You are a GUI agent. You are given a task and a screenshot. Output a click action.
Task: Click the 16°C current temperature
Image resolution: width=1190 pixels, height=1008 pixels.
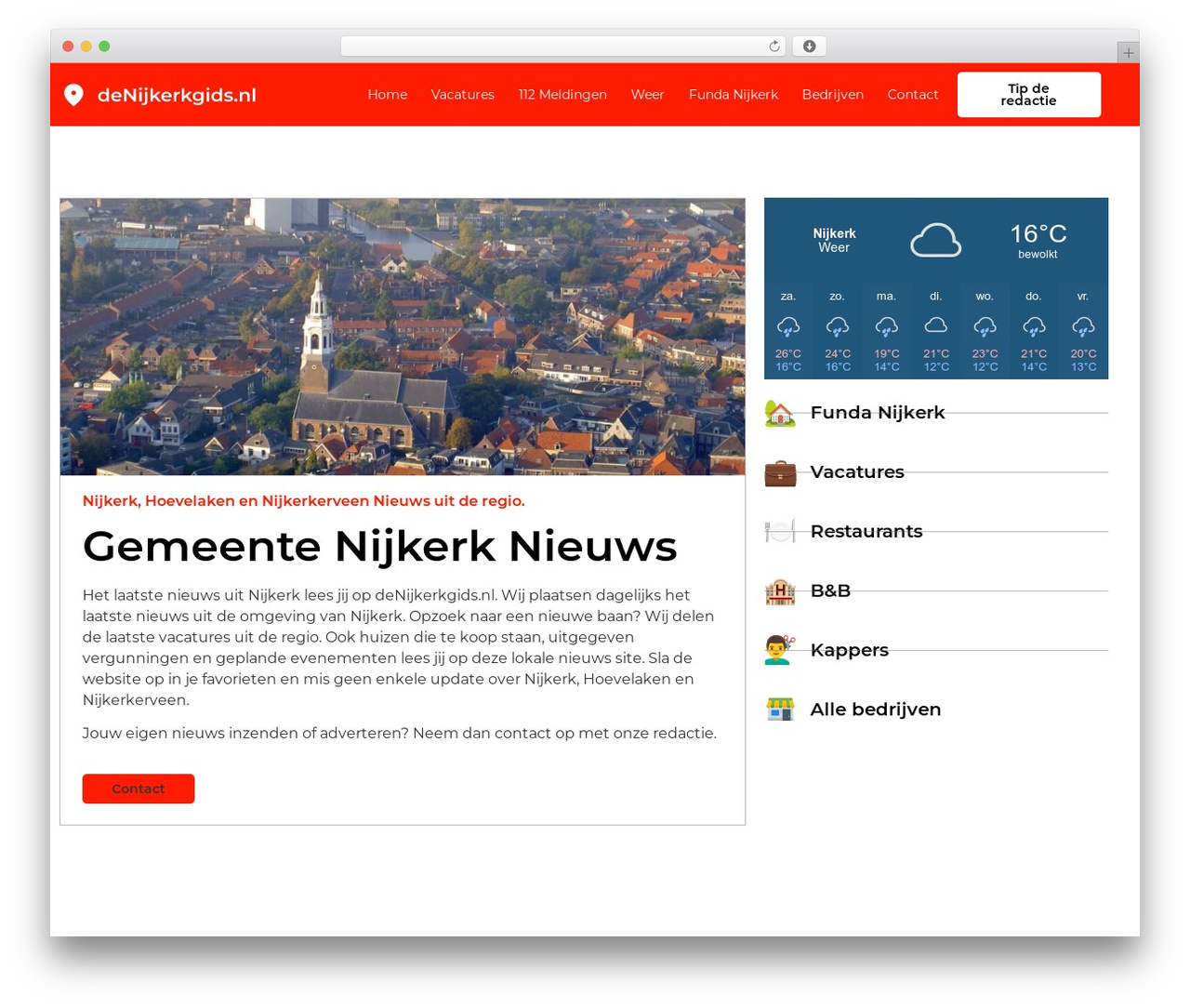pos(1038,233)
